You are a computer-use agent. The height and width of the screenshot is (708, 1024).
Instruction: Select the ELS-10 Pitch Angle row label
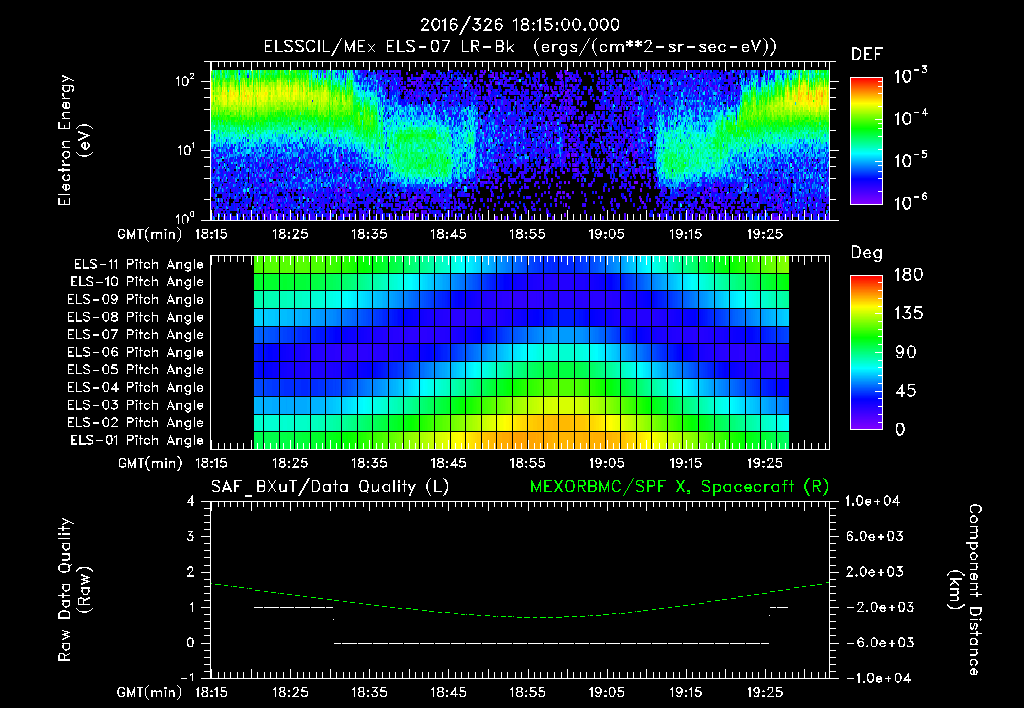(x=137, y=282)
